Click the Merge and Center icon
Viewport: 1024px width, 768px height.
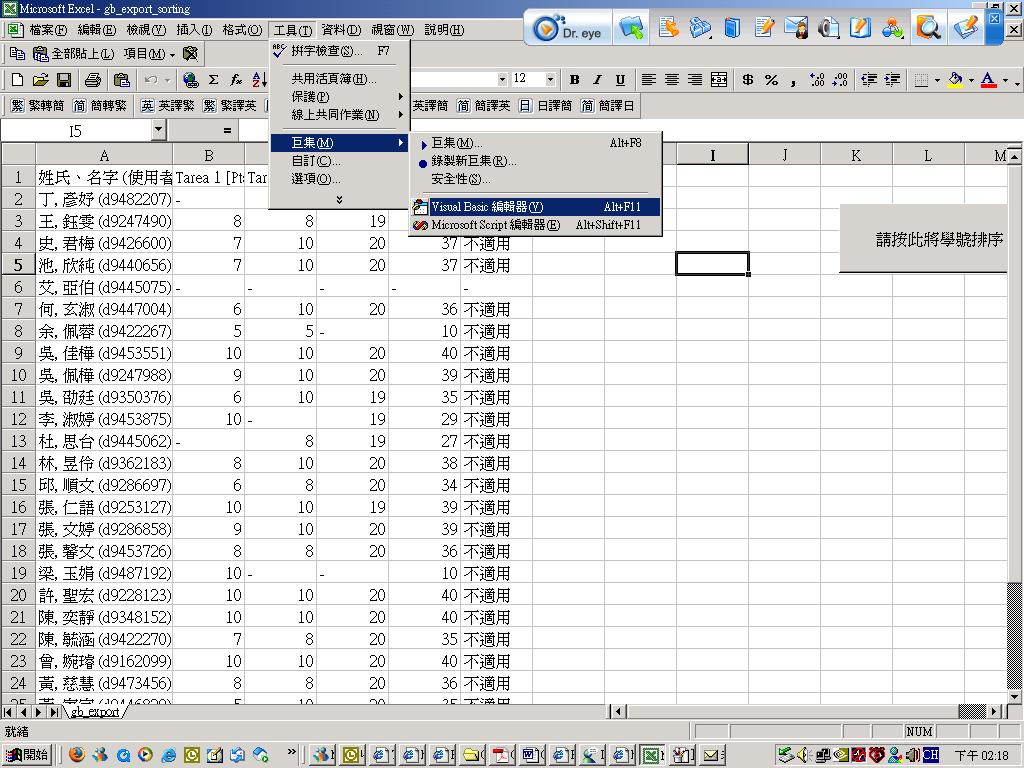[719, 80]
